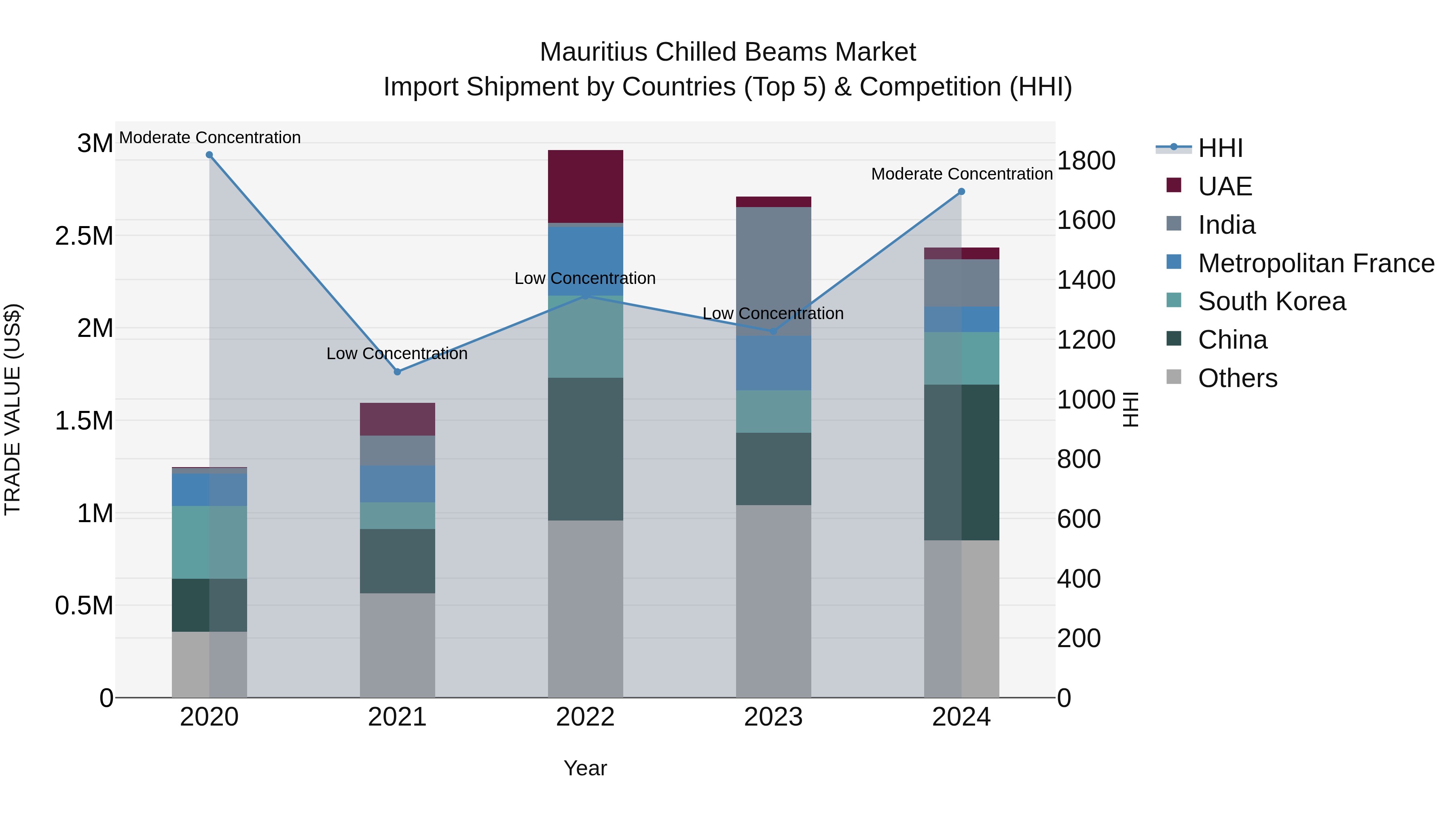
Task: Click the 1800 right axis tick label
Action: pos(1086,161)
